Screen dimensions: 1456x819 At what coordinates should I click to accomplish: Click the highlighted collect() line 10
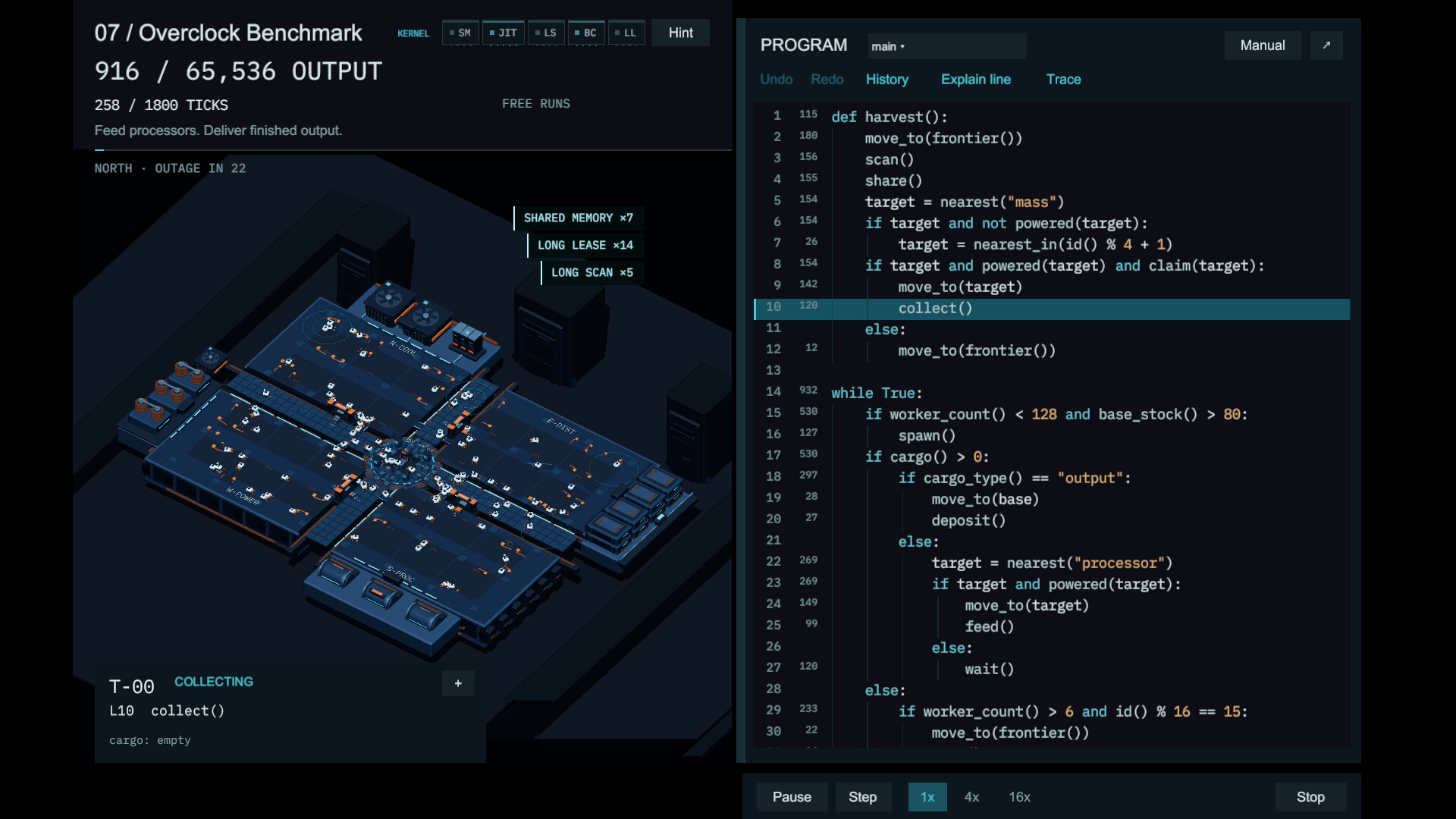coord(1052,309)
